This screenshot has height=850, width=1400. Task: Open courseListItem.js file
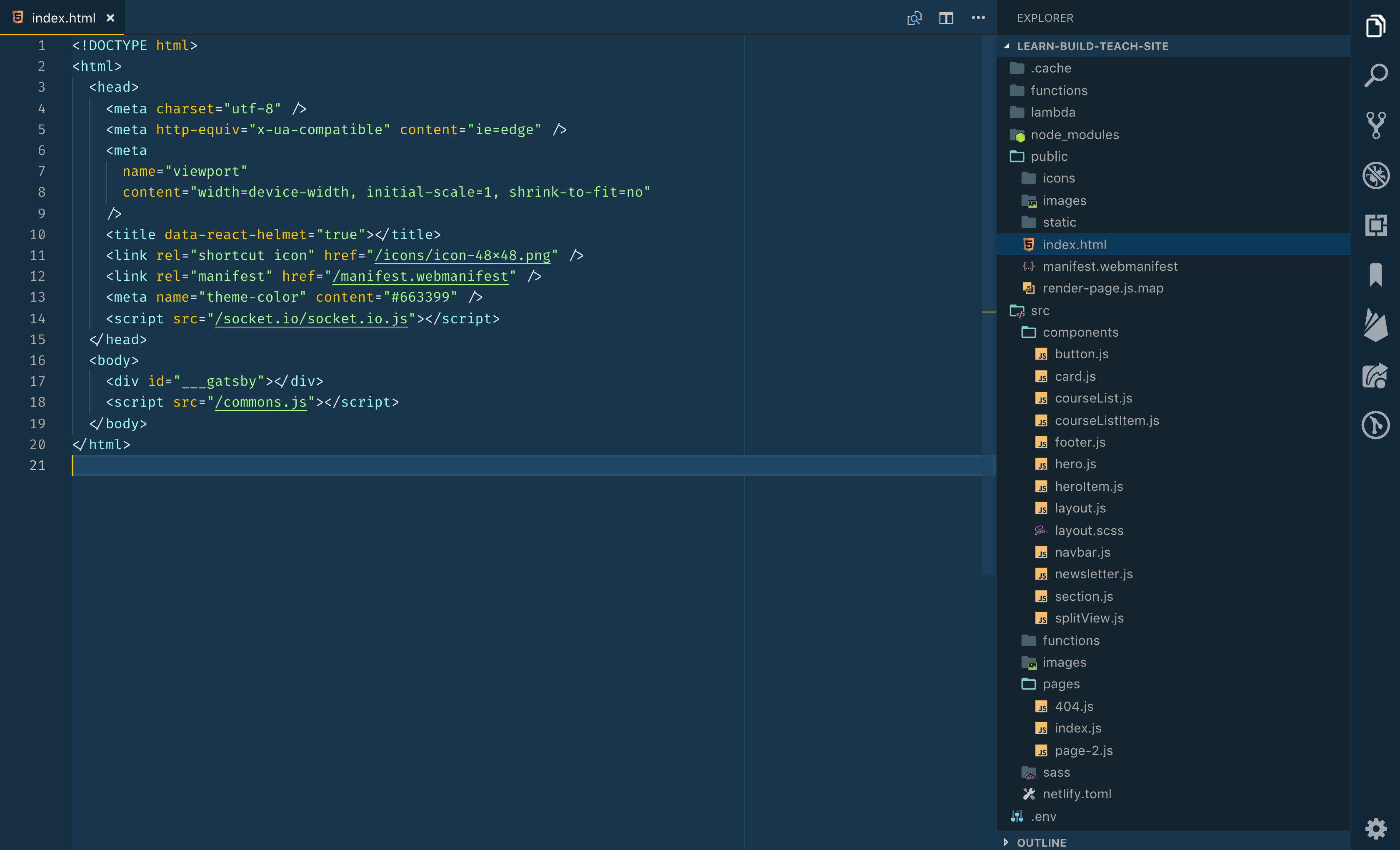(1173, 420)
